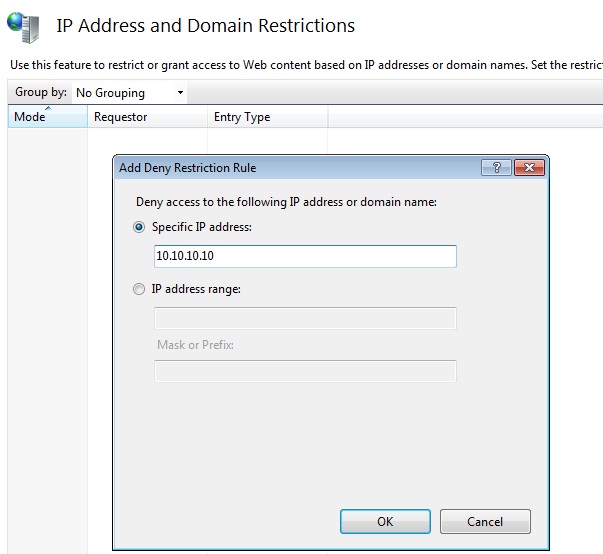Sort list by Entry Type column header
The width and height of the screenshot is (603, 554).
[x=267, y=116]
